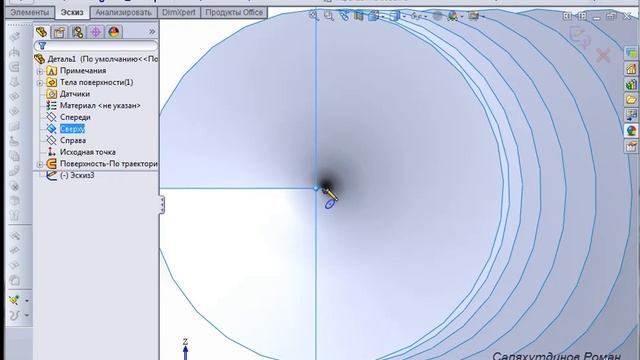Screen dimensions: 640x360
Task: Switch to the Элементы tab
Action: click(x=29, y=13)
